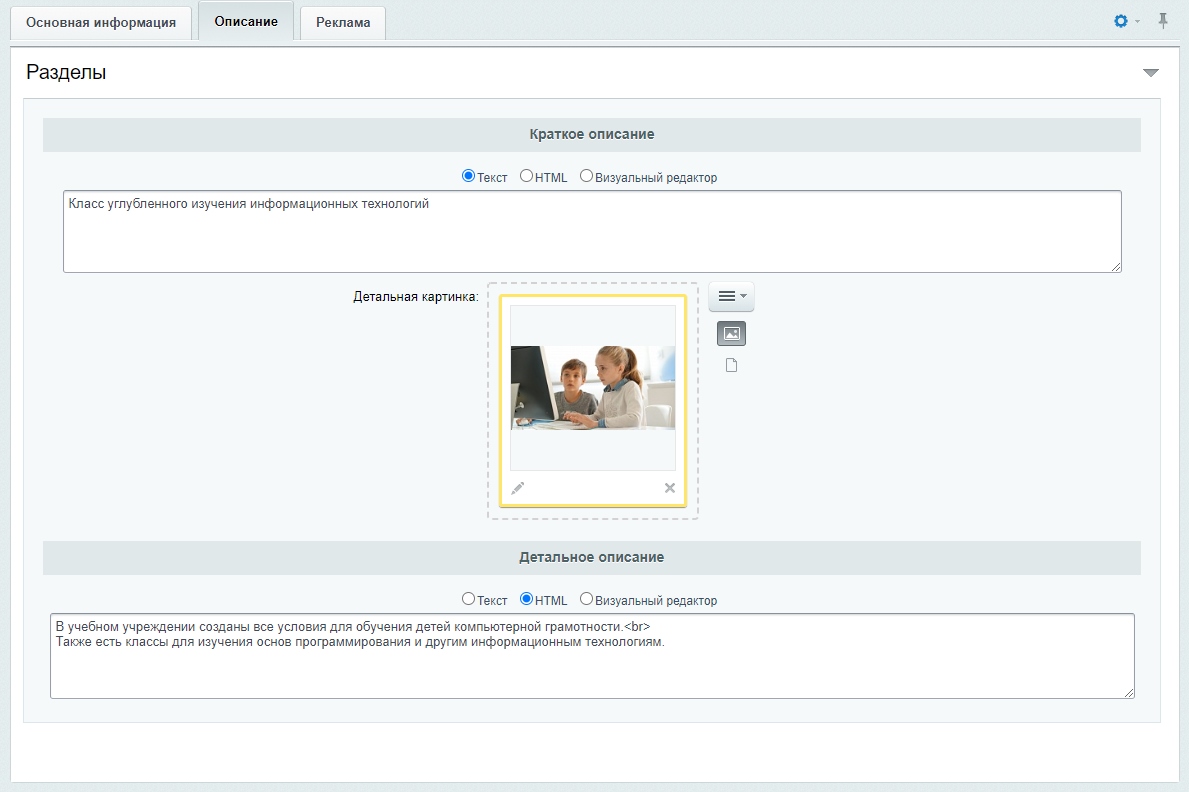Click the Краткое описание section header
1189x792 pixels.
[591, 135]
